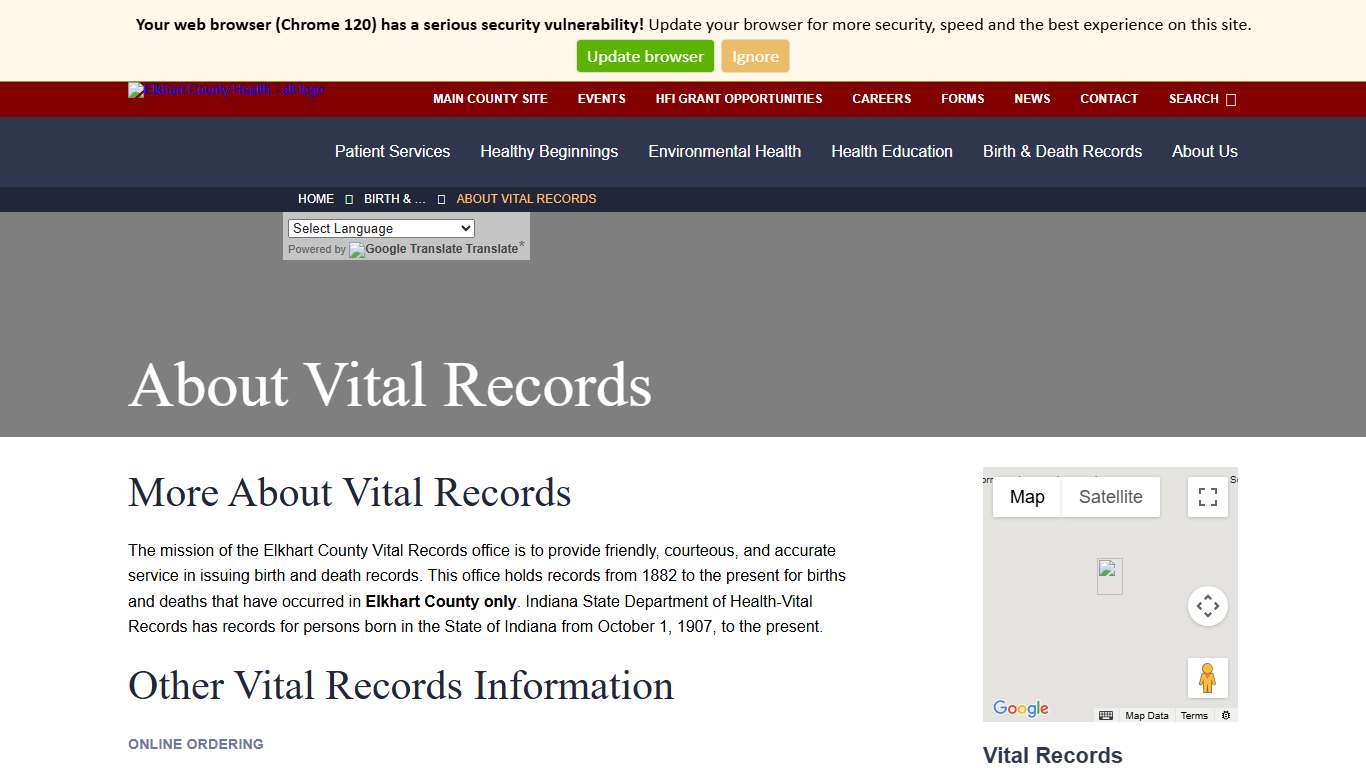Click the Update browser button
Viewport: 1366px width, 768px height.
[645, 56]
